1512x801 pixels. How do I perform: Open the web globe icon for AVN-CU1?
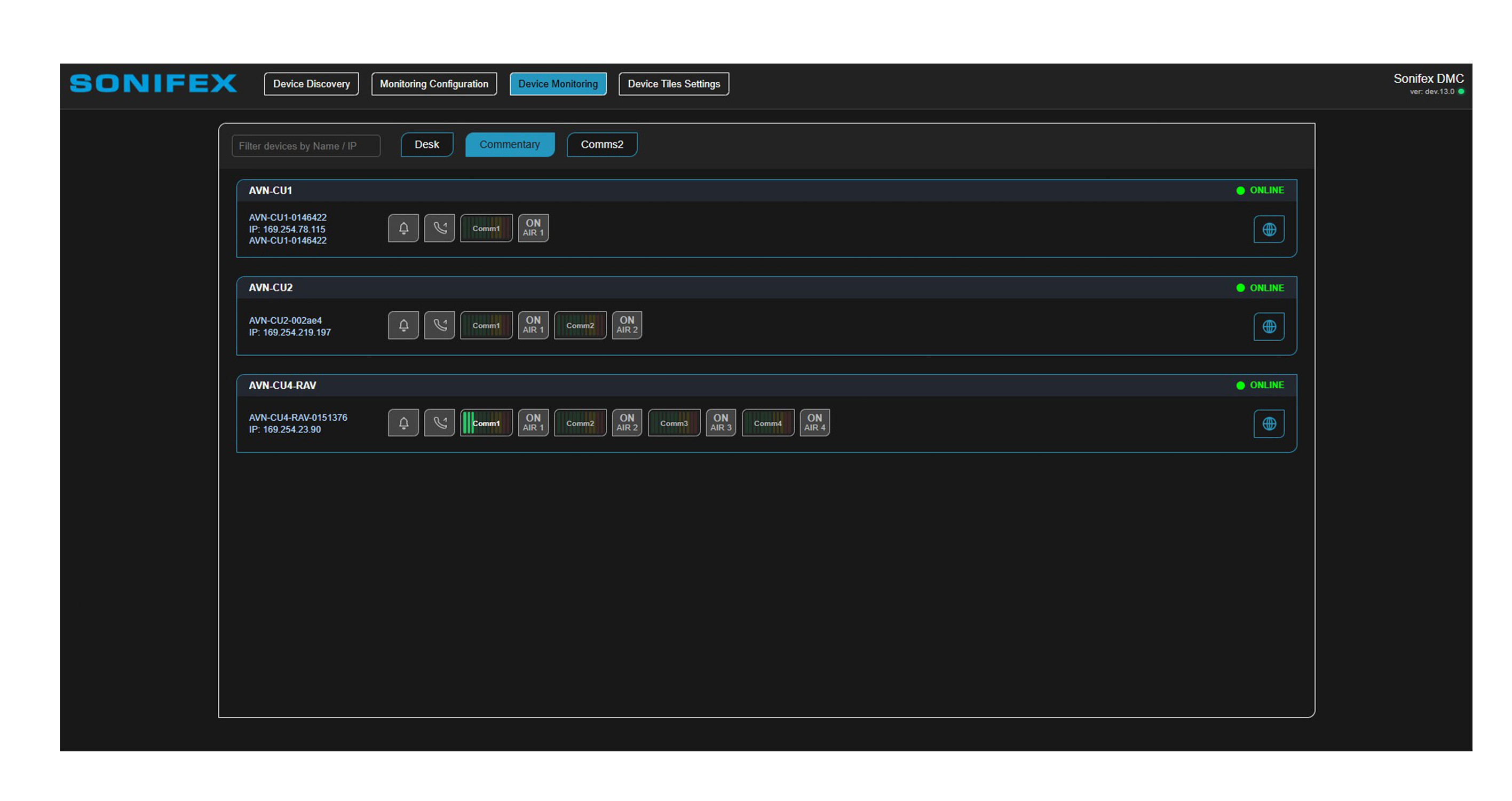pos(1269,229)
